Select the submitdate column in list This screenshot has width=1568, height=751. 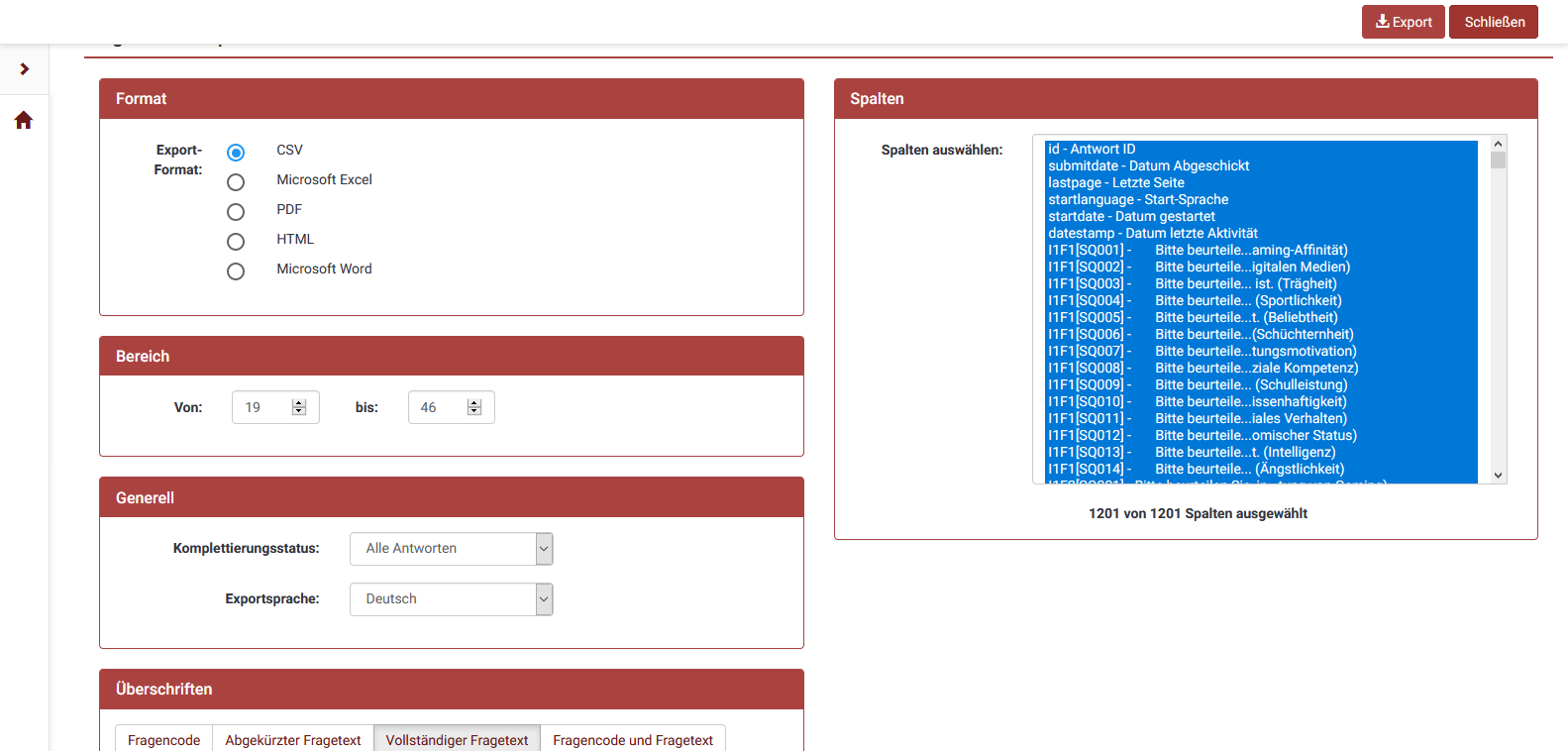1148,166
